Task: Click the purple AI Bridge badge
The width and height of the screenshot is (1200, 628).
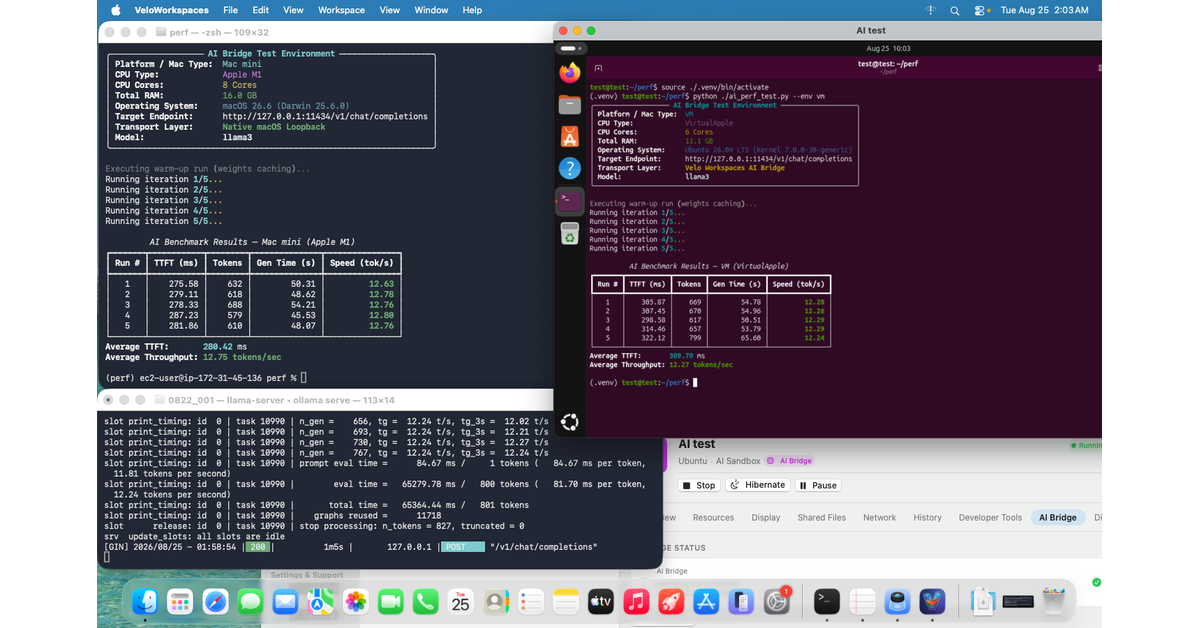Action: pos(790,461)
